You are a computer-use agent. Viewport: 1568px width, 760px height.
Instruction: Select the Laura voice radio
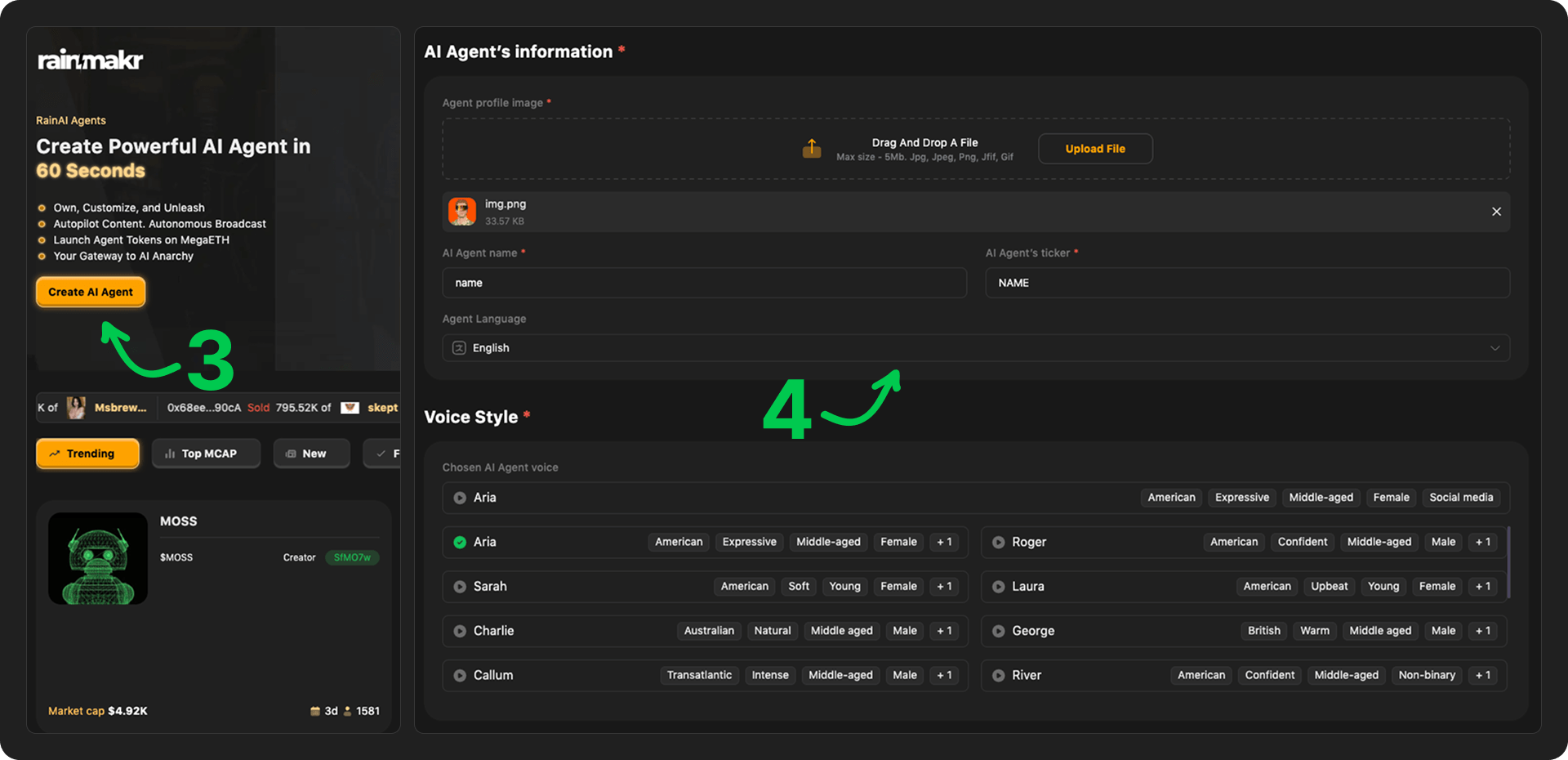998,587
